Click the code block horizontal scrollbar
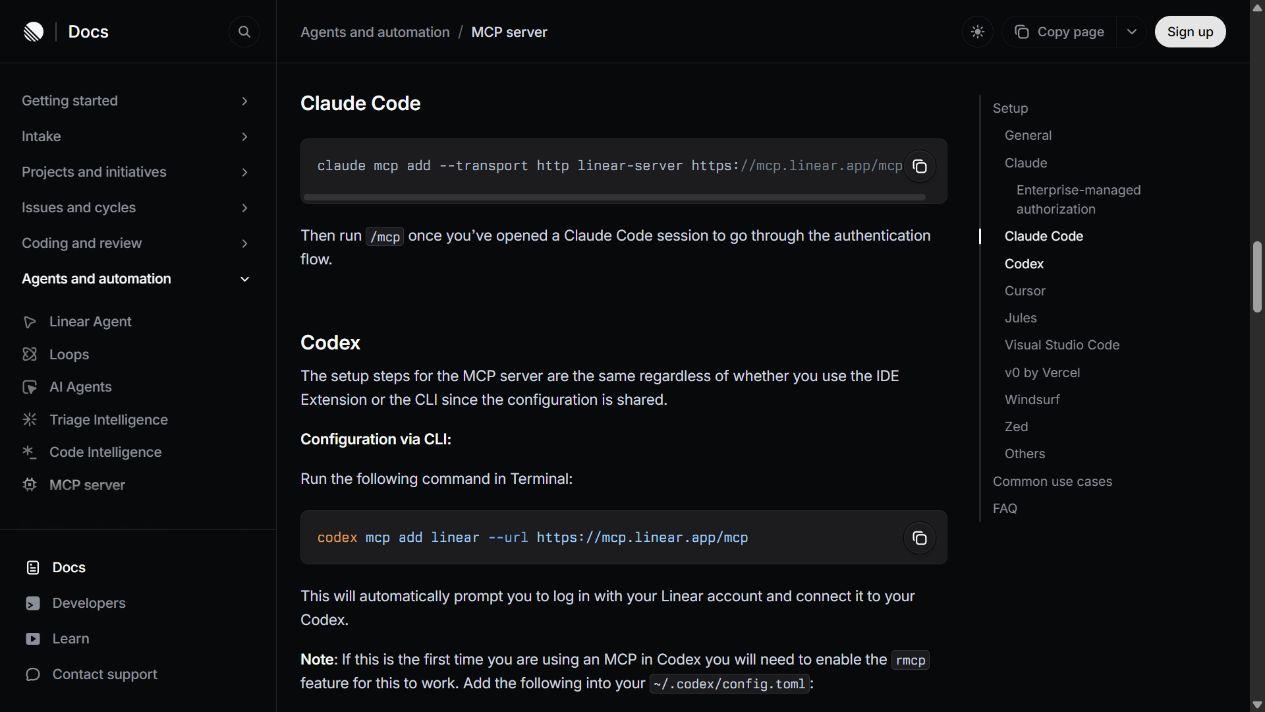Viewport: 1265px width, 712px height. click(614, 197)
